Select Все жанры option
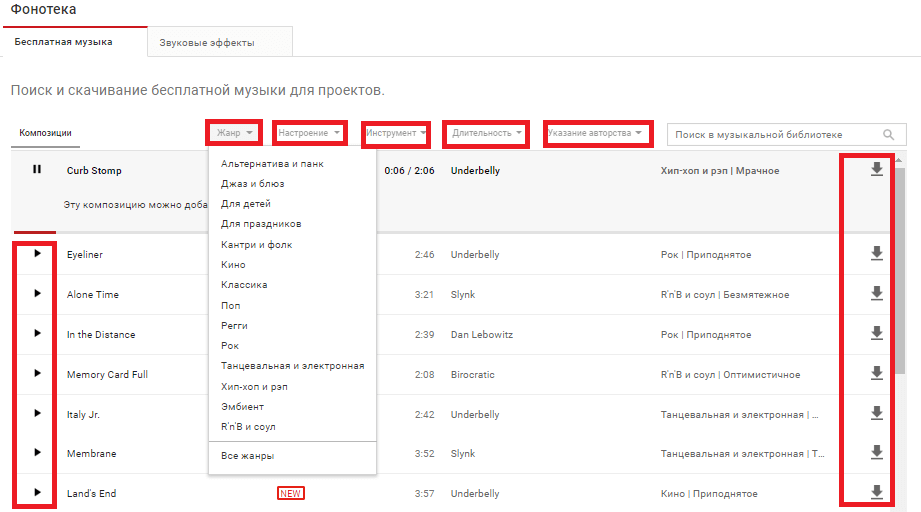The width and height of the screenshot is (921, 512). click(247, 456)
